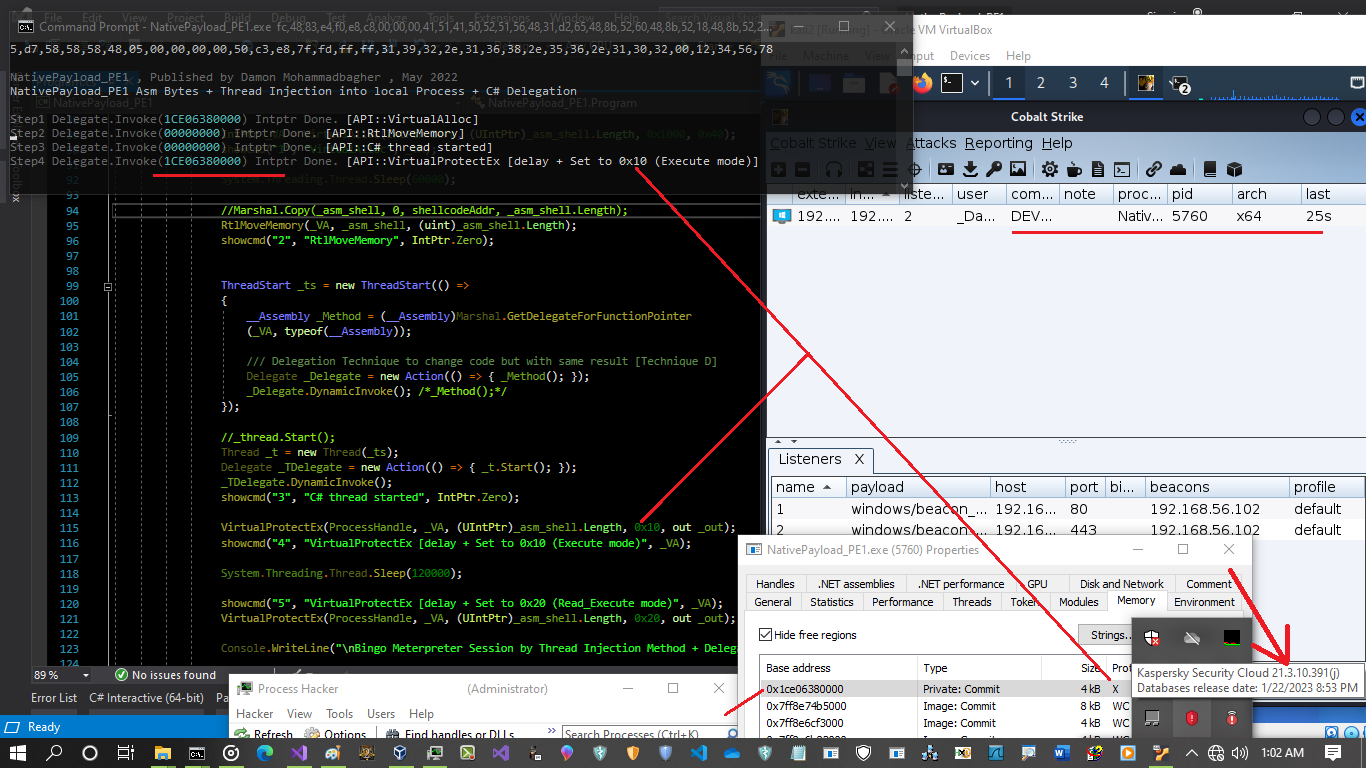Viewport: 1366px width, 768px height.
Task: Open the C# Interactive (64-bit) panel tab
Action: (x=146, y=698)
